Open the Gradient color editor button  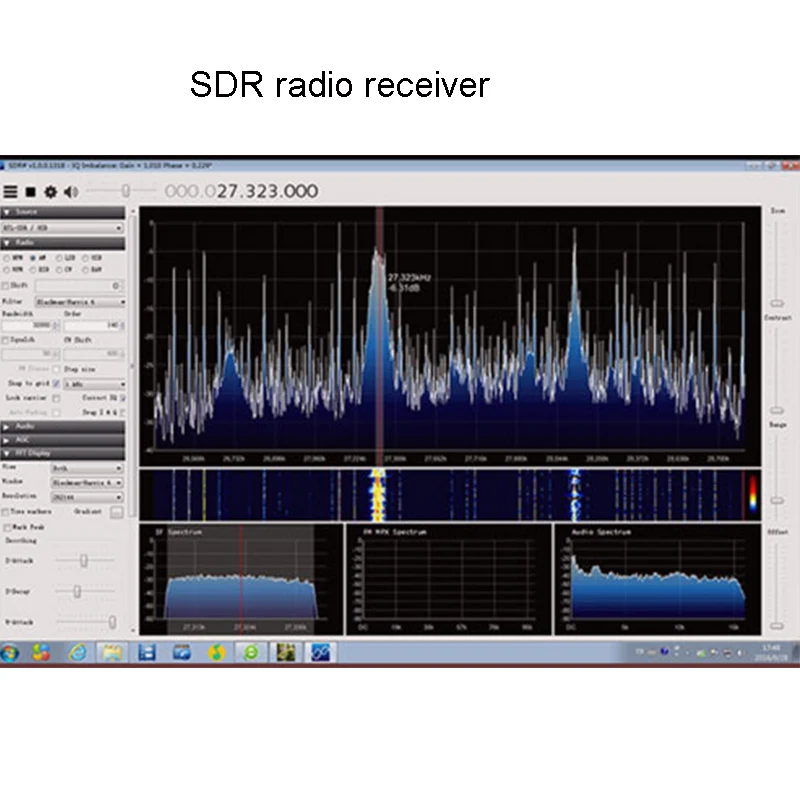[117, 512]
